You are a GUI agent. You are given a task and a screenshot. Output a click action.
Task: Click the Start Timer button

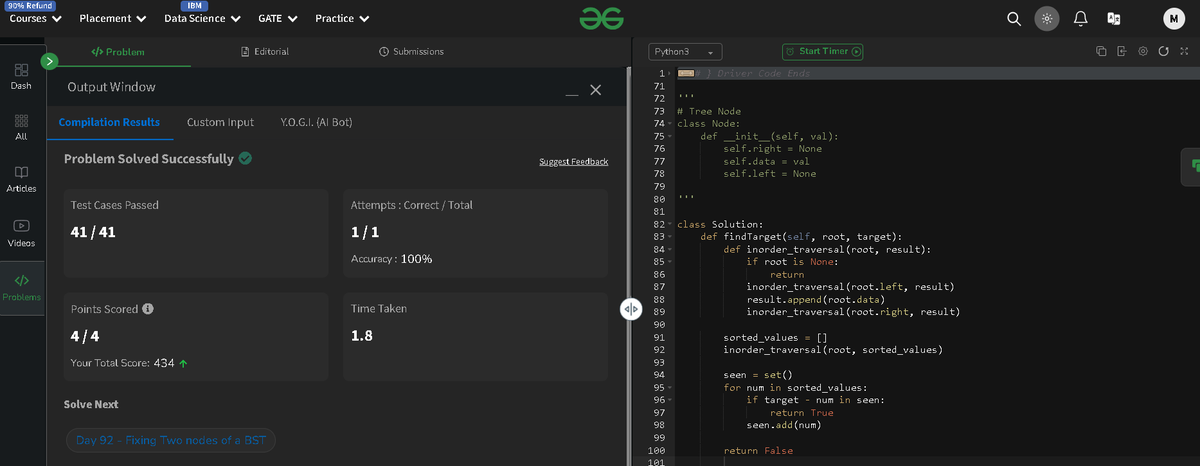823,51
